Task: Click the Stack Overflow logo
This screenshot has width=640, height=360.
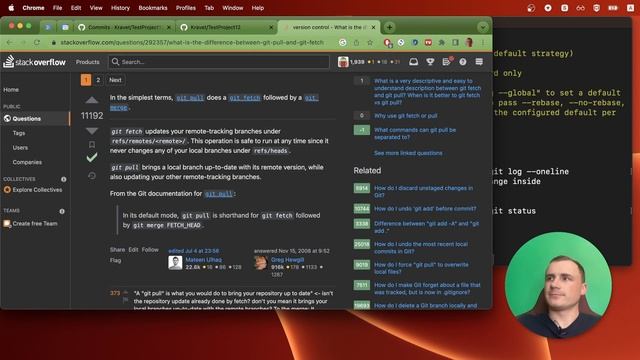Action: (x=34, y=62)
